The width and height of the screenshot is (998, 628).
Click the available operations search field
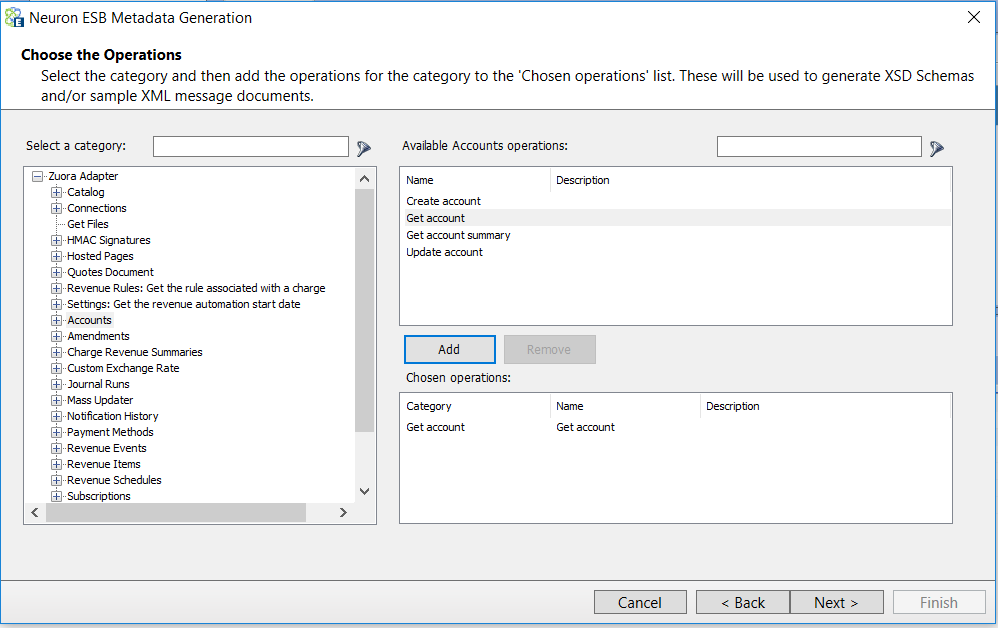point(819,146)
